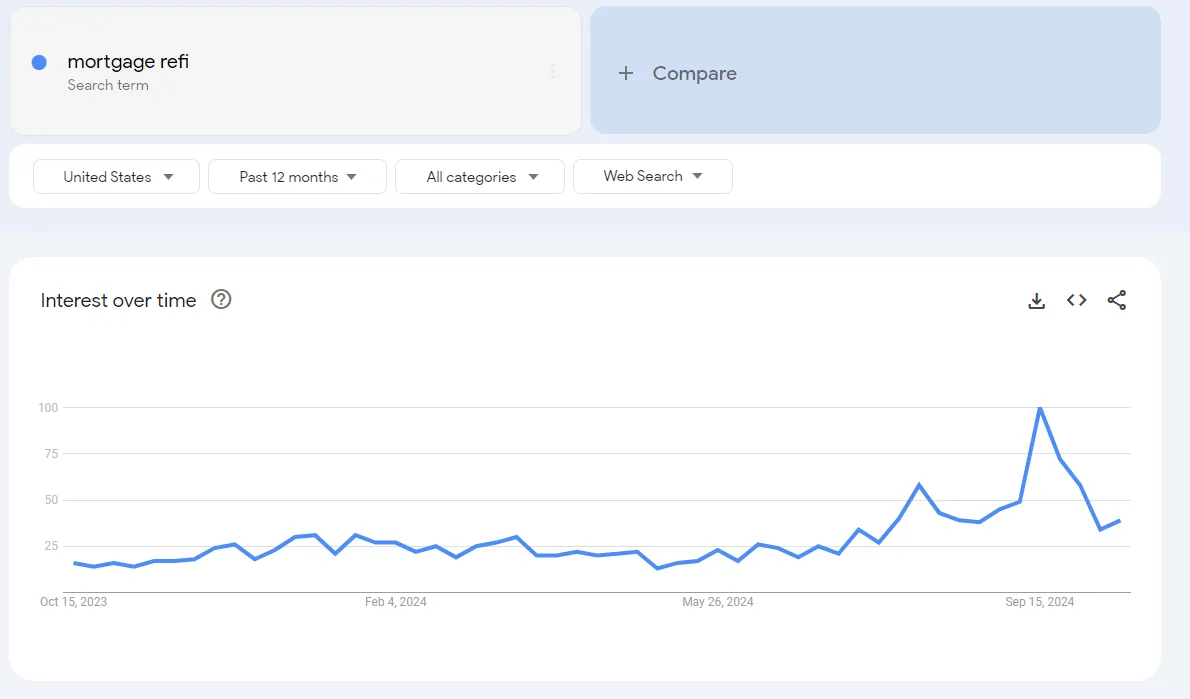Select the May 26, 2024 date label

718,602
